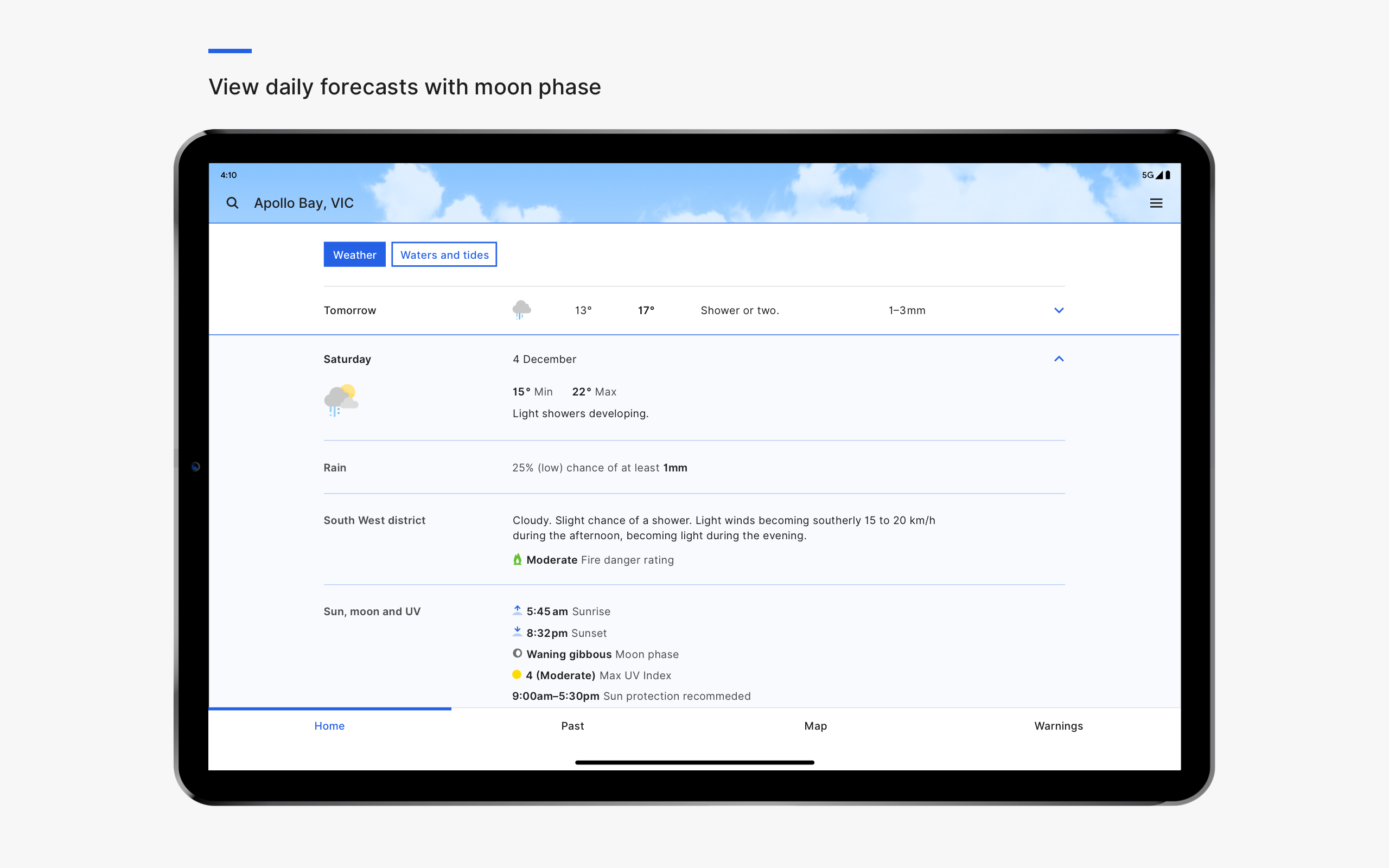
Task: Switch to Waters and tides view
Action: (x=444, y=255)
